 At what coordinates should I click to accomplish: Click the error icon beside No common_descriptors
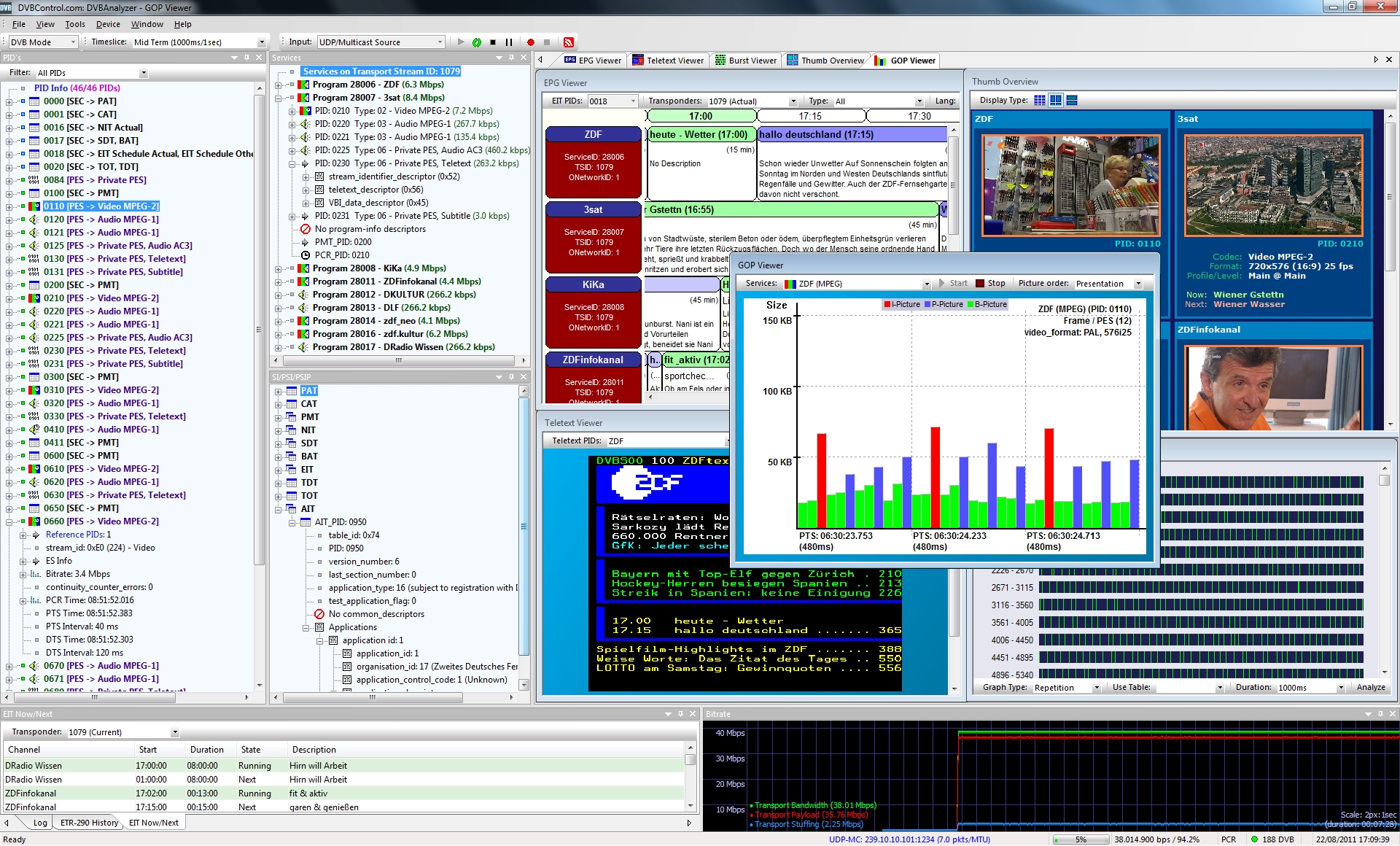click(319, 614)
